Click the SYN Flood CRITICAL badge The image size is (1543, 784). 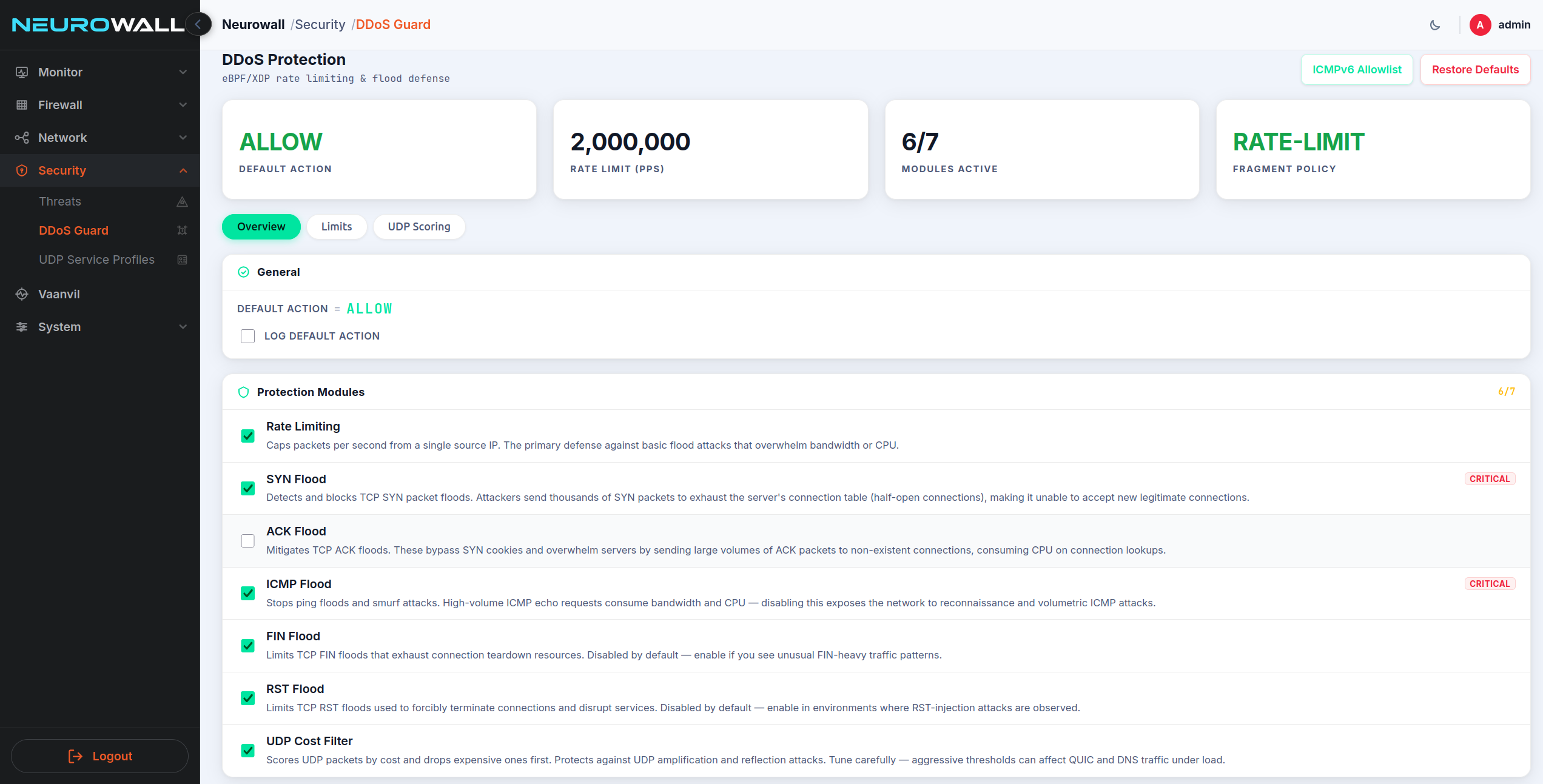pos(1490,479)
